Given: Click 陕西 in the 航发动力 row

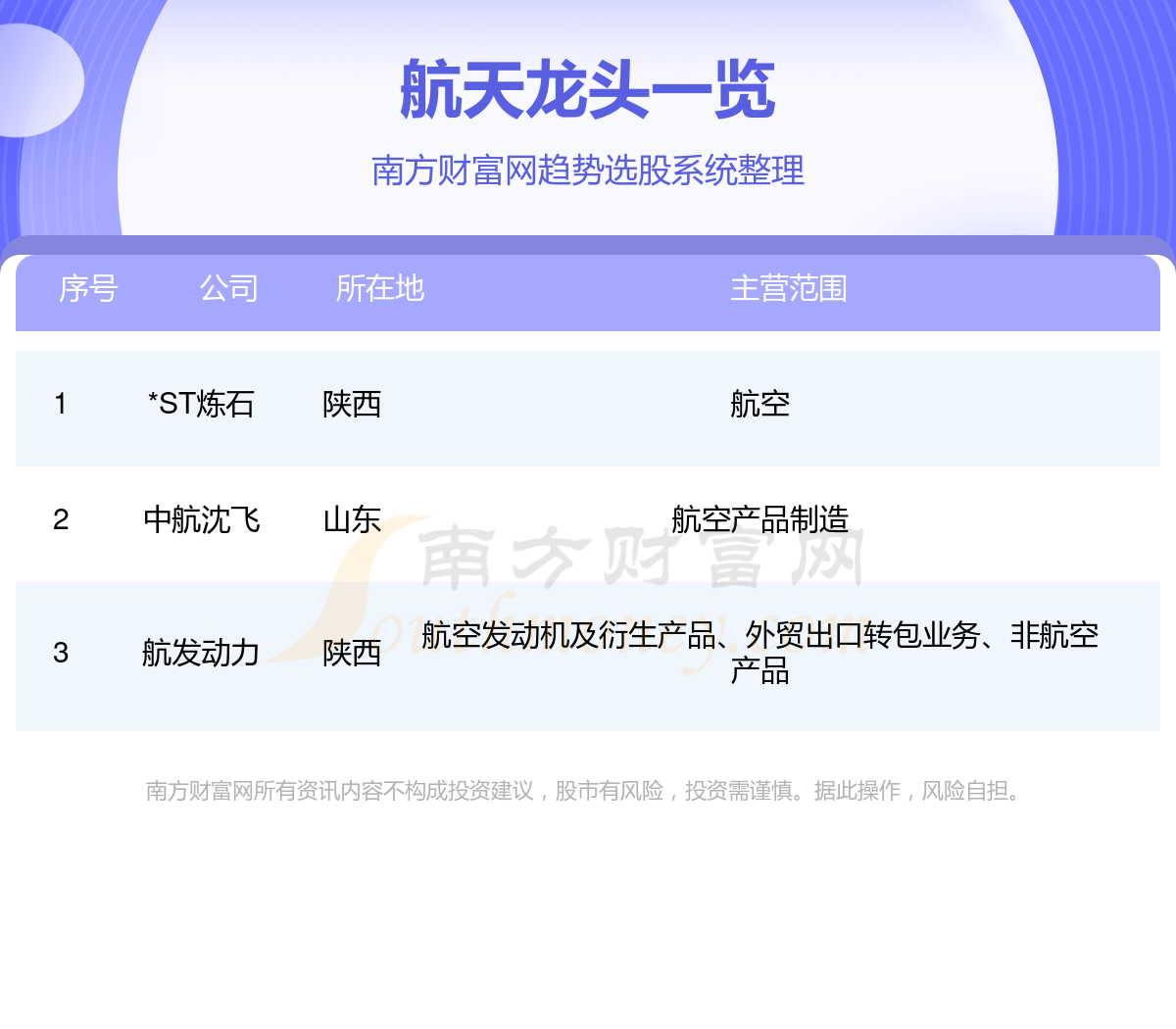Looking at the screenshot, I should point(352,653).
